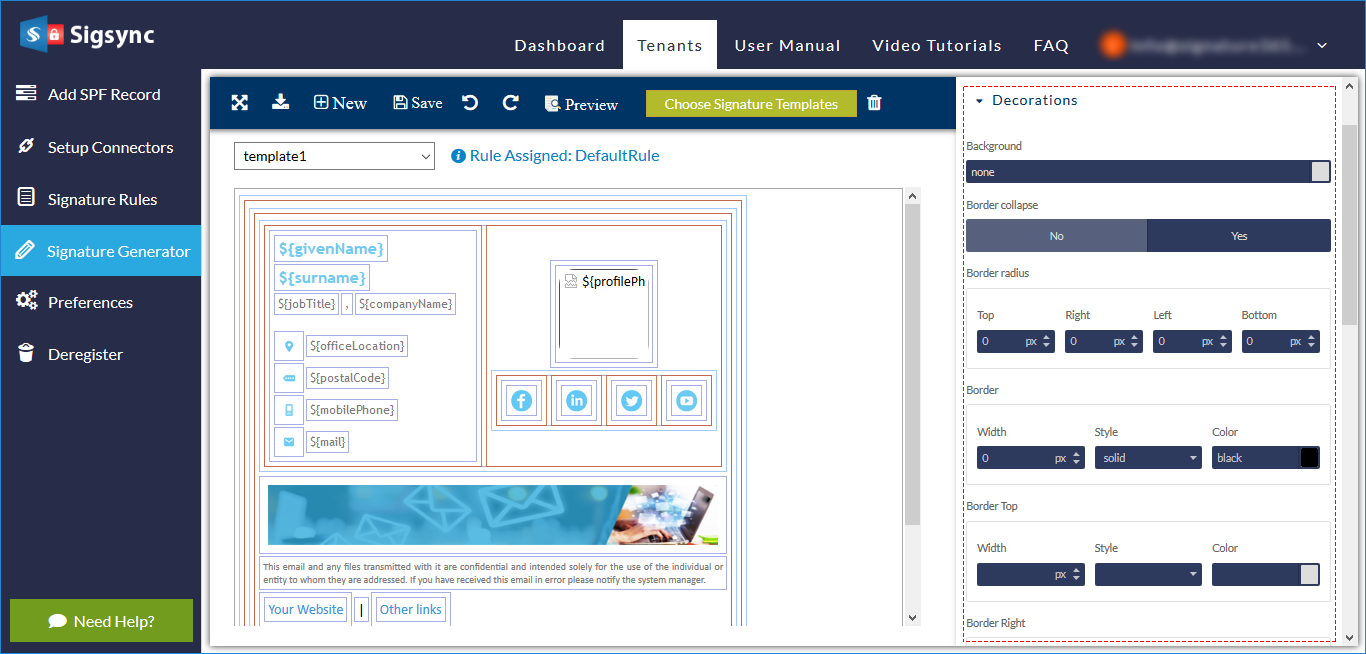Open the Dashboard tab
Screen dimensions: 1366x654
pos(559,46)
